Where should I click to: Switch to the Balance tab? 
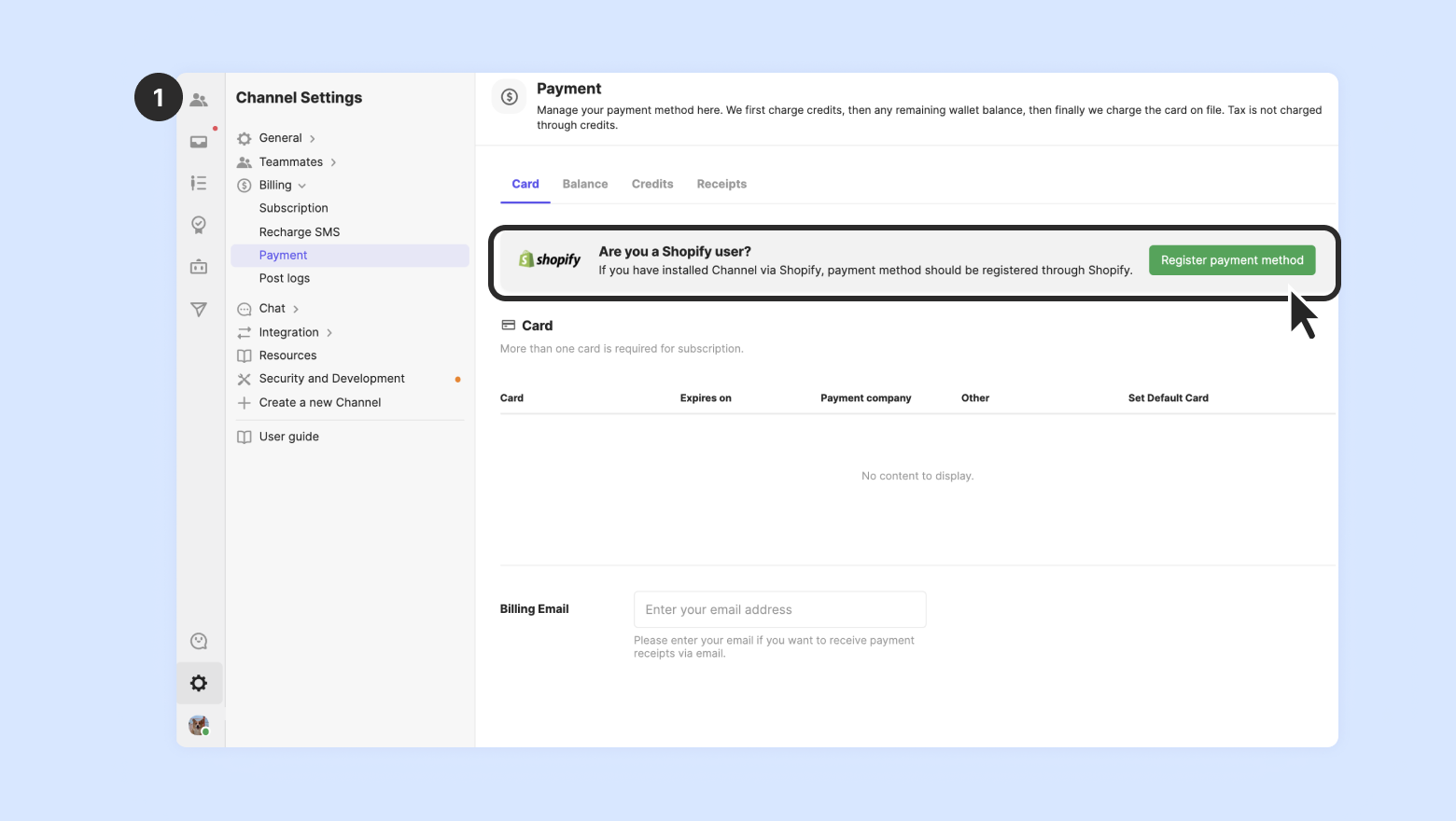(585, 184)
